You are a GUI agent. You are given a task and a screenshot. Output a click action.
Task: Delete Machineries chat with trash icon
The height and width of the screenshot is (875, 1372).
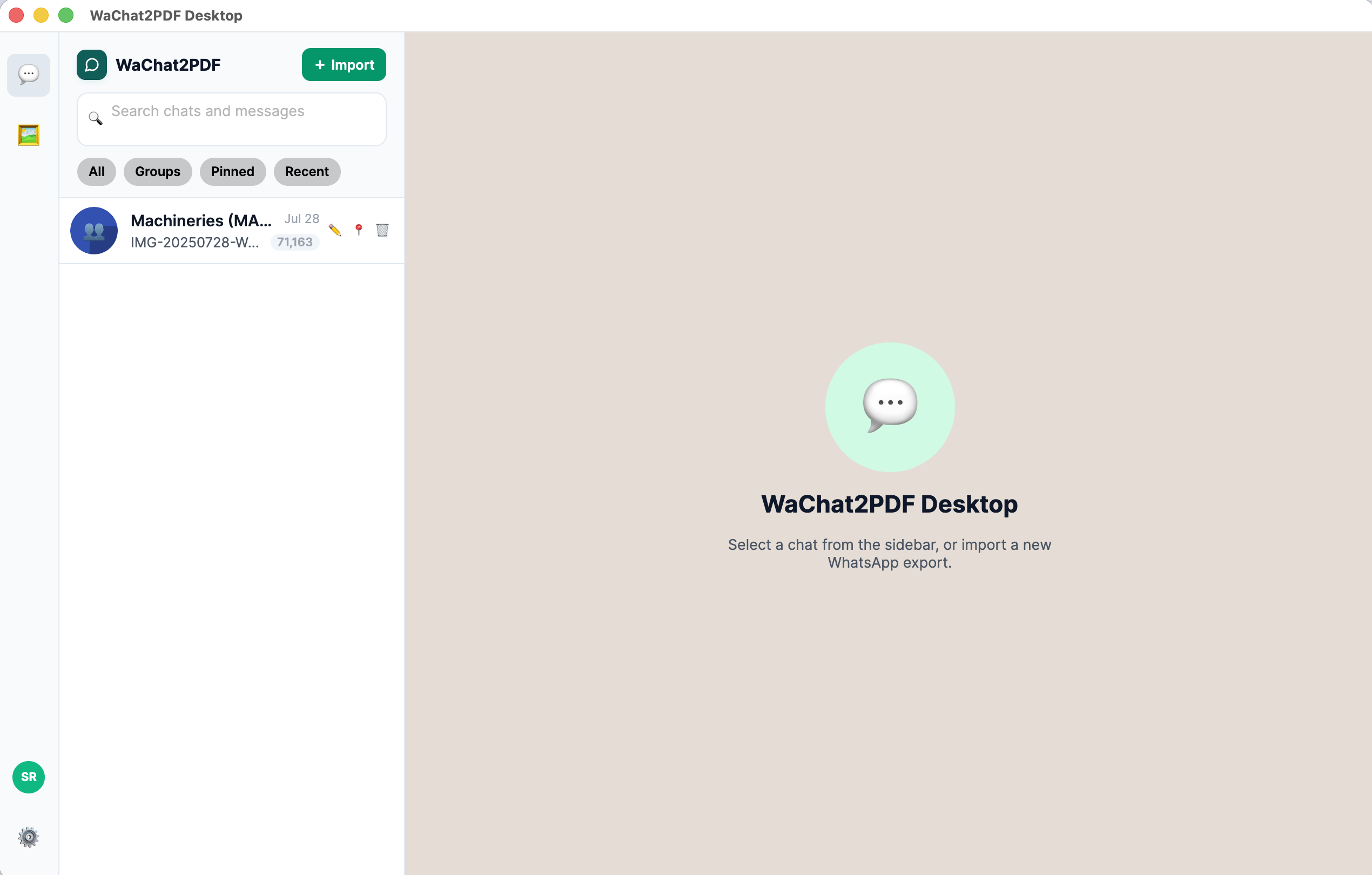click(382, 230)
